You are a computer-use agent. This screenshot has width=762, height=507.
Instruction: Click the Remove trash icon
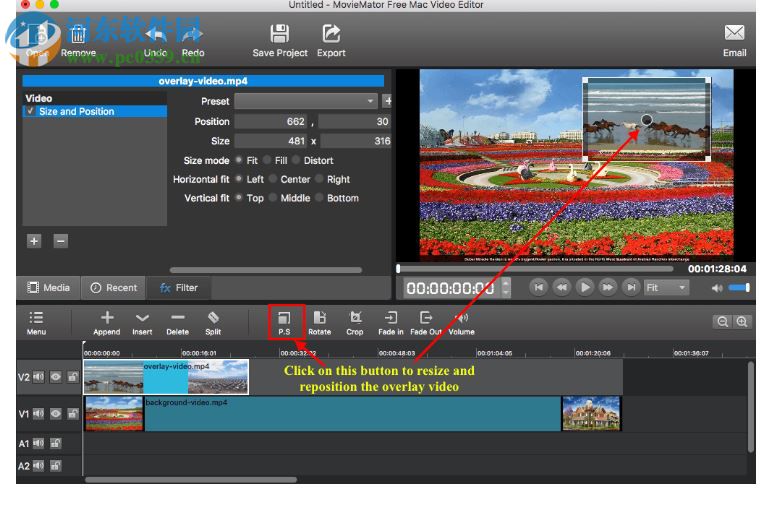click(x=78, y=34)
